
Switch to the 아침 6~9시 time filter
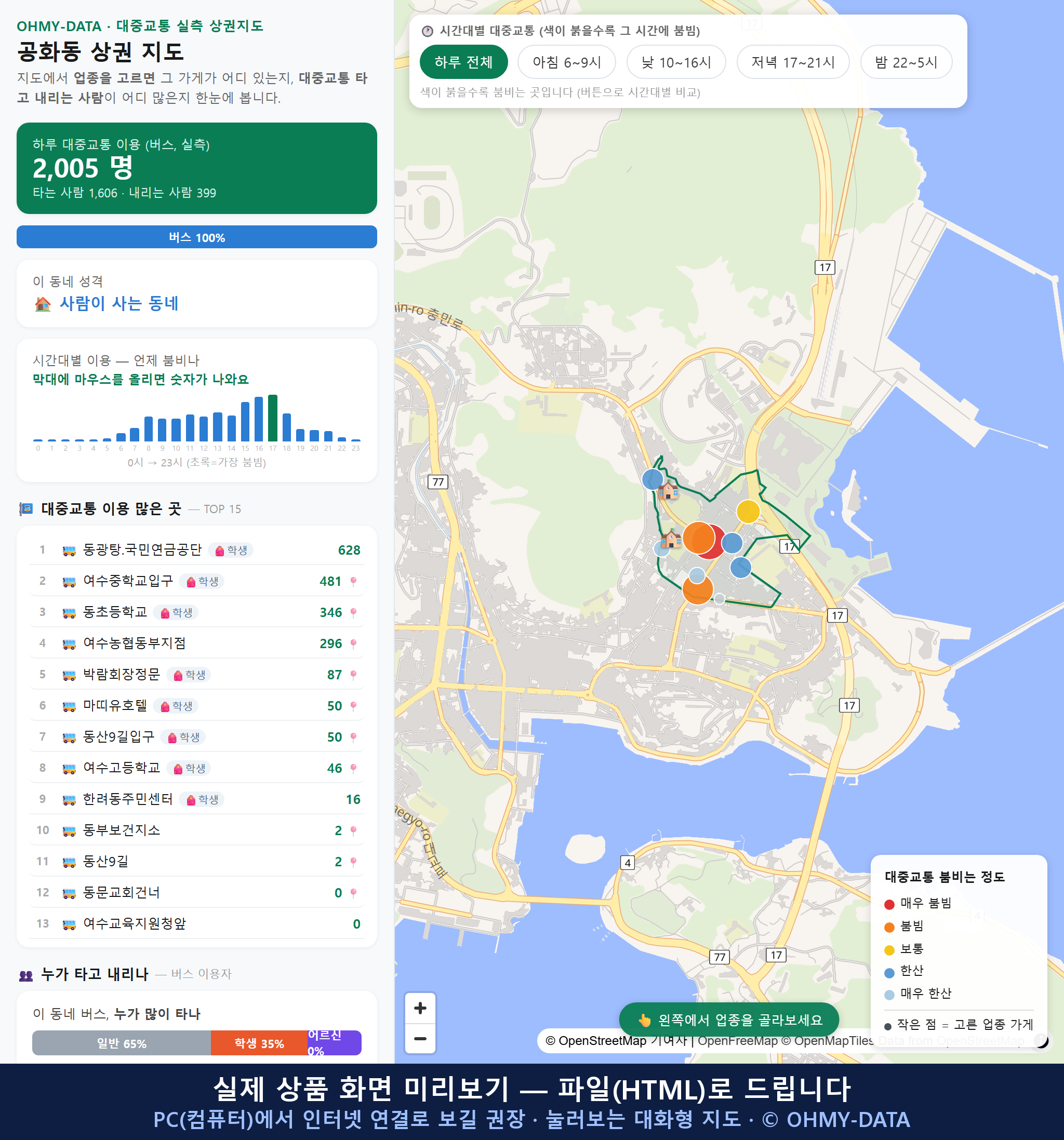(567, 62)
